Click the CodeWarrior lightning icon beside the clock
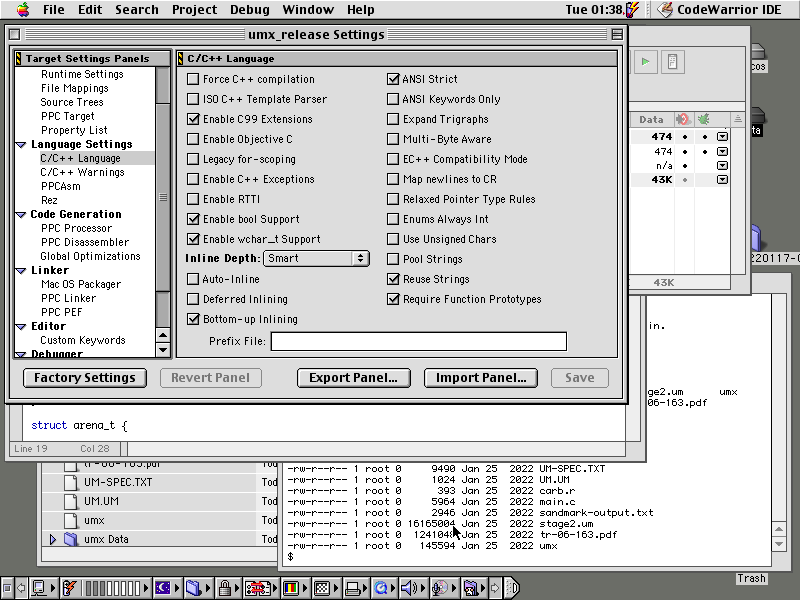This screenshot has width=800, height=600. coord(633,9)
